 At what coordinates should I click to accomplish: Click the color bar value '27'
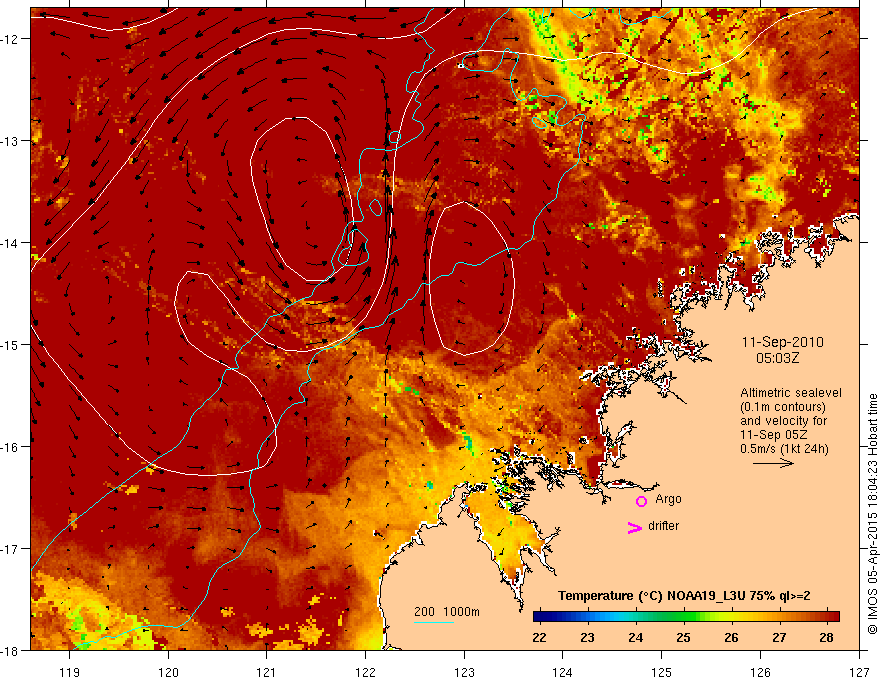[x=778, y=637]
